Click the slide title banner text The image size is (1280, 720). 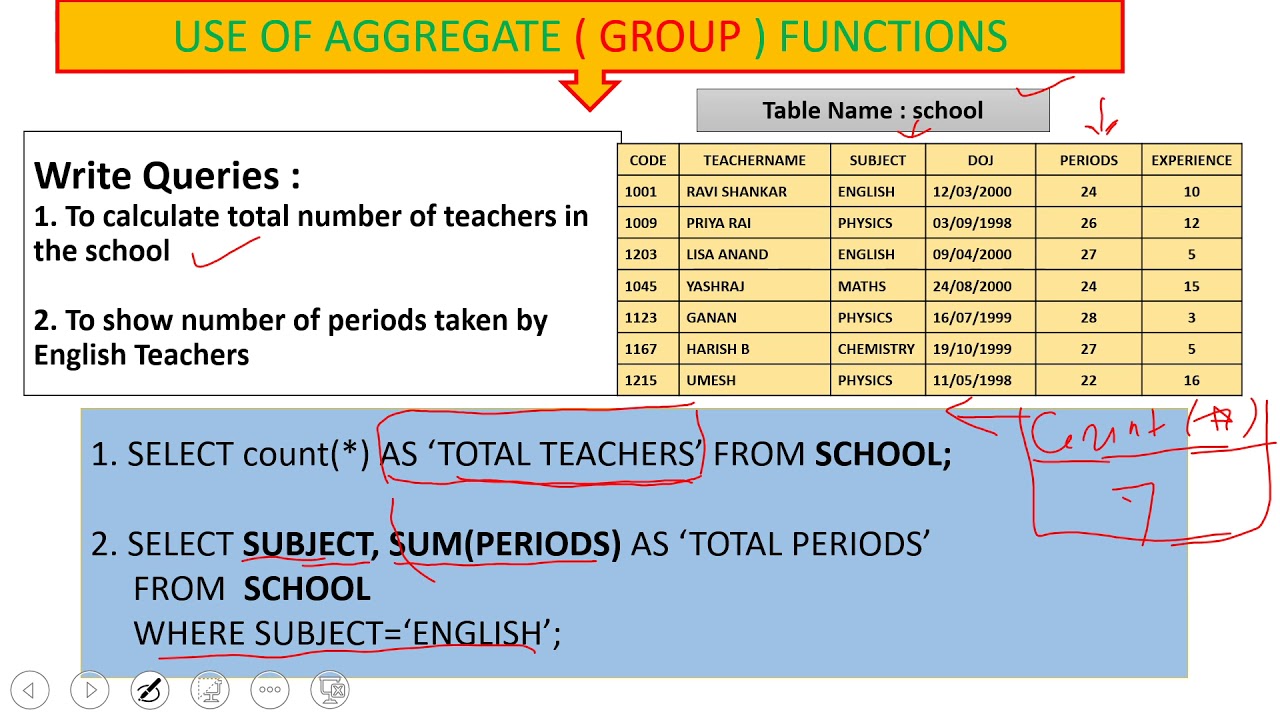point(590,37)
